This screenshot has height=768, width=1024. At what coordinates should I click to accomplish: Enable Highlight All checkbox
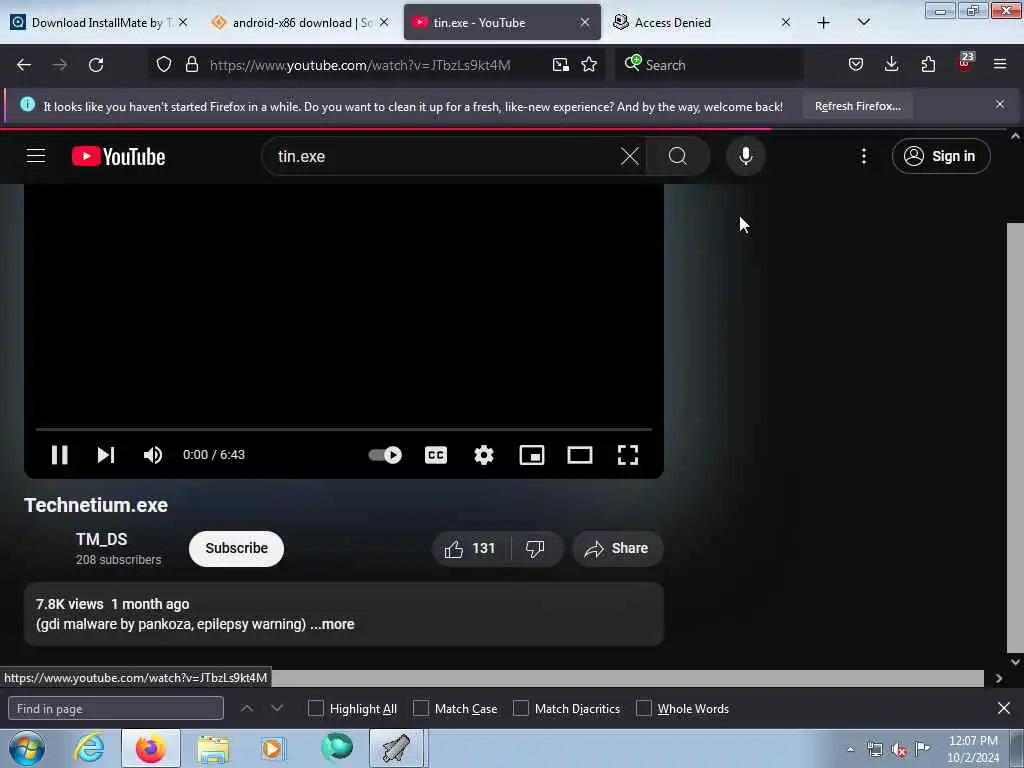coord(316,708)
